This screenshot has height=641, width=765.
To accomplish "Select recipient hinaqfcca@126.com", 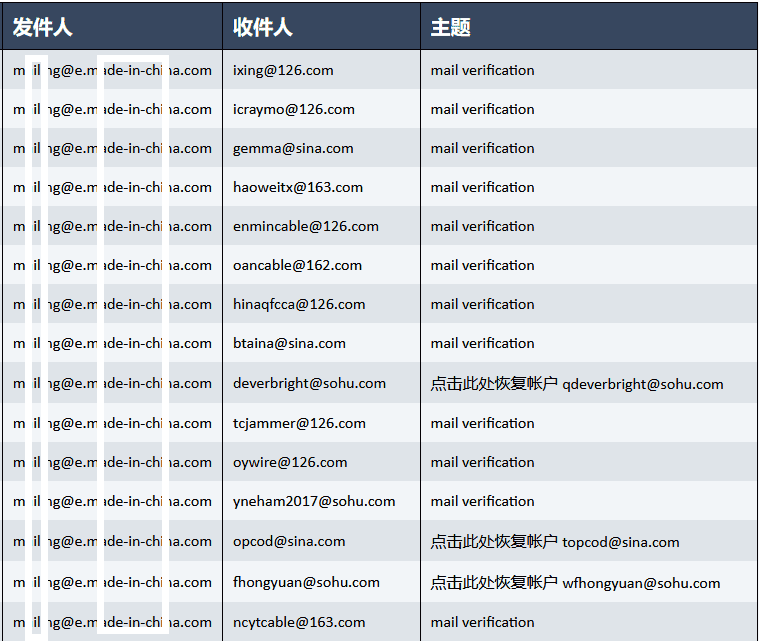I will point(299,304).
